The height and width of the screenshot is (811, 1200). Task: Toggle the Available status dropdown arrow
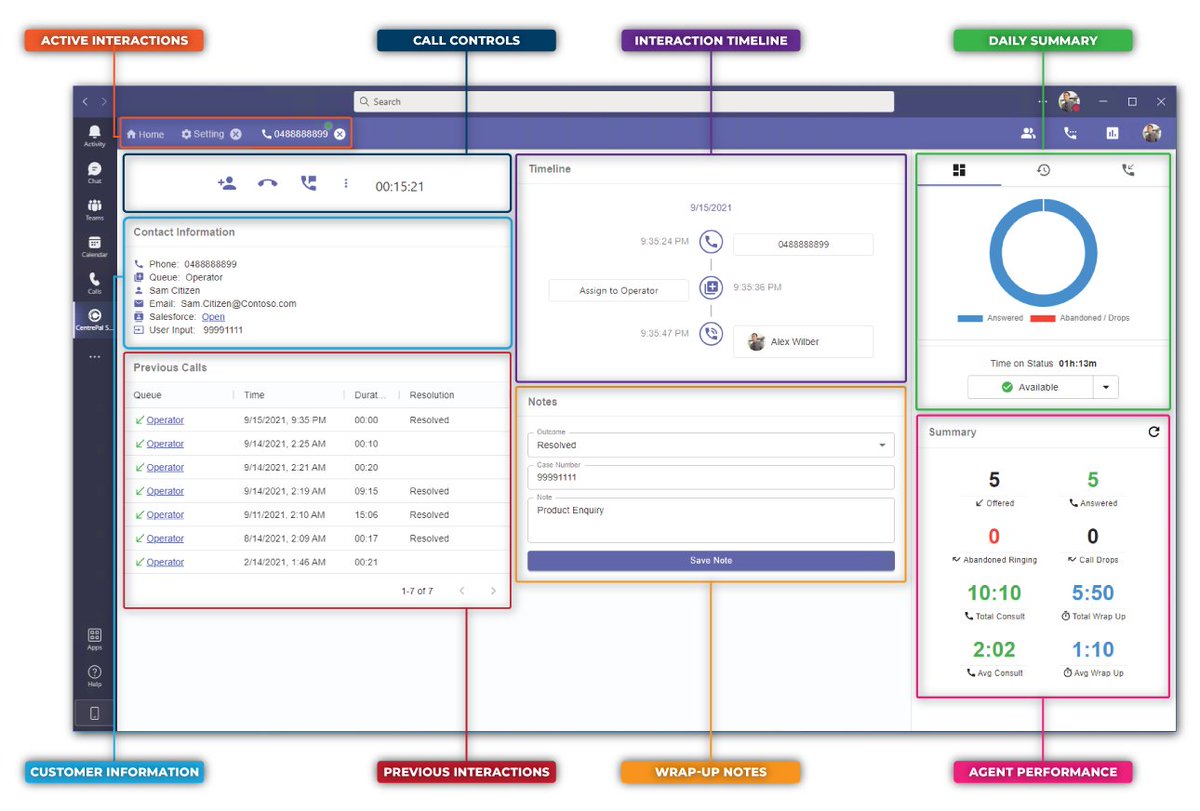coord(1106,387)
